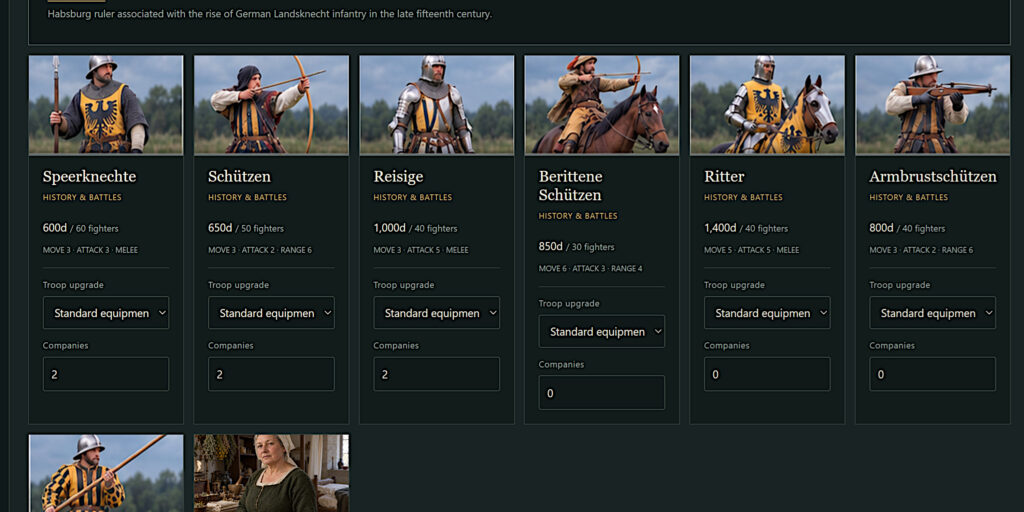
Task: Open the Speerknechte troop upgrade dropdown
Action: pos(106,313)
